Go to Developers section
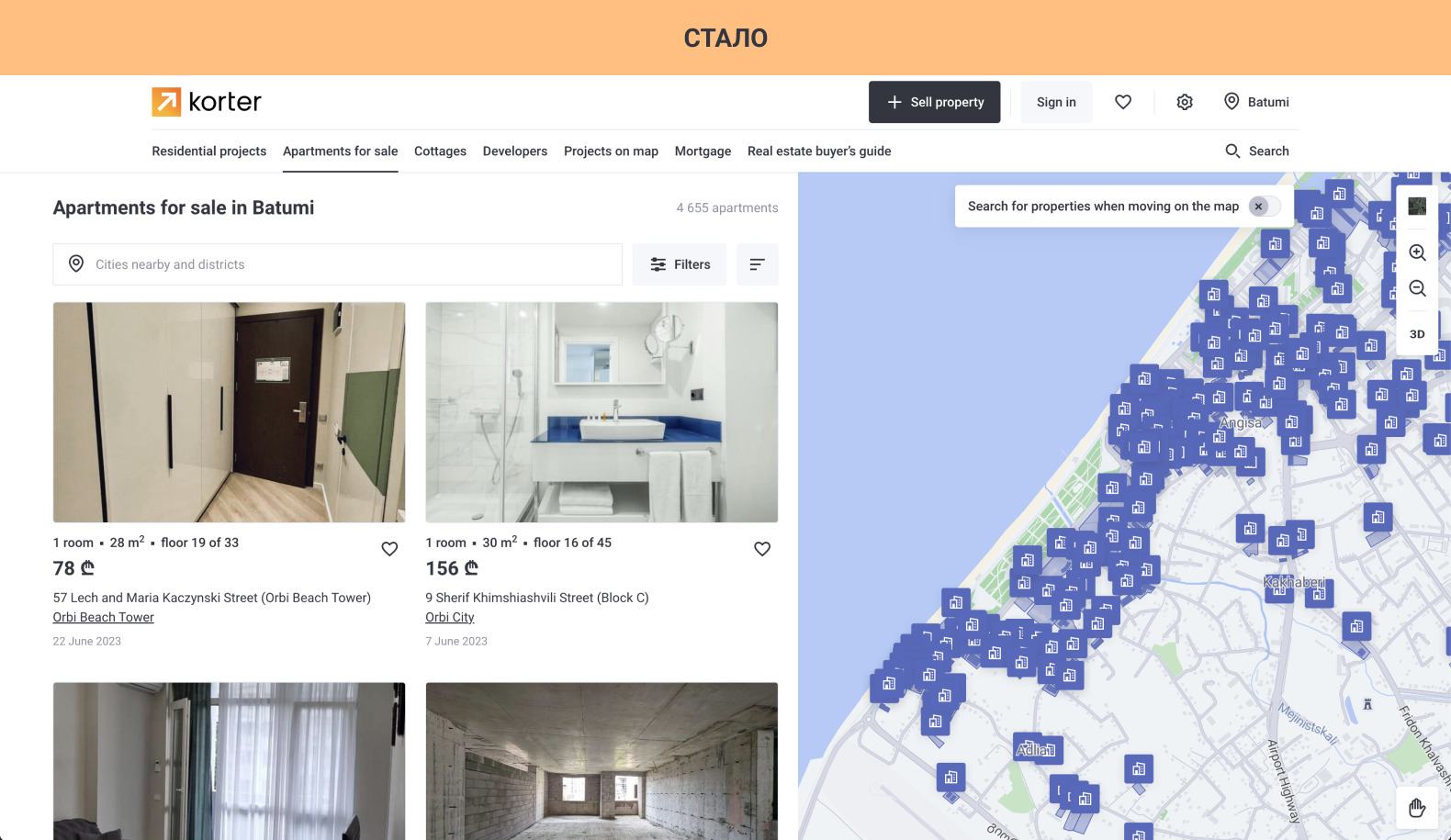 click(515, 151)
